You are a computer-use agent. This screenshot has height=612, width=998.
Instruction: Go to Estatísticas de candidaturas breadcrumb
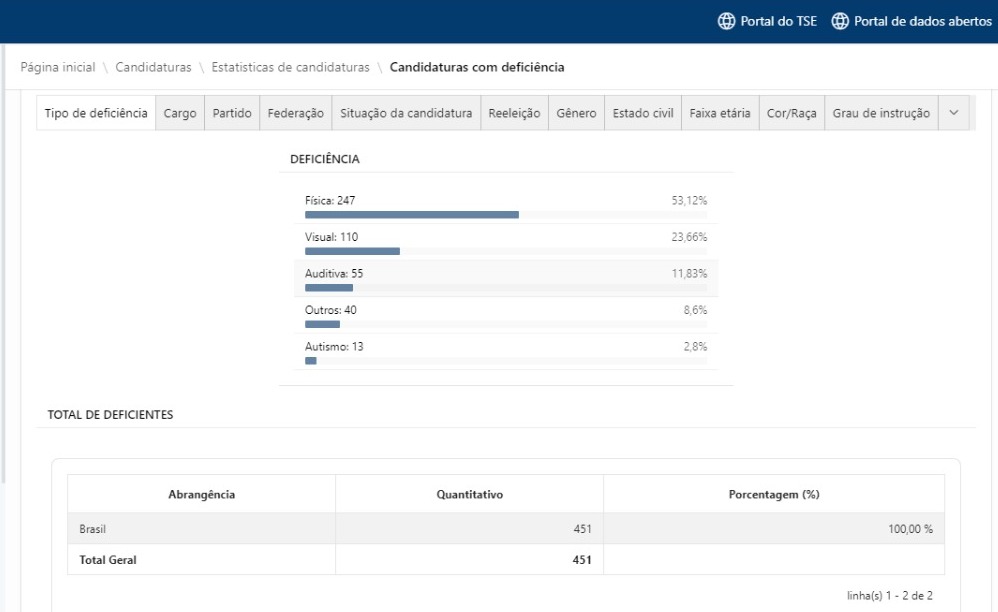tap(290, 67)
